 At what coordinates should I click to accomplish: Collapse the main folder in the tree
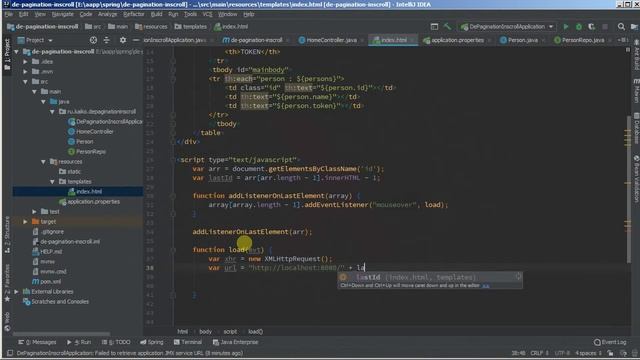coord(34,91)
